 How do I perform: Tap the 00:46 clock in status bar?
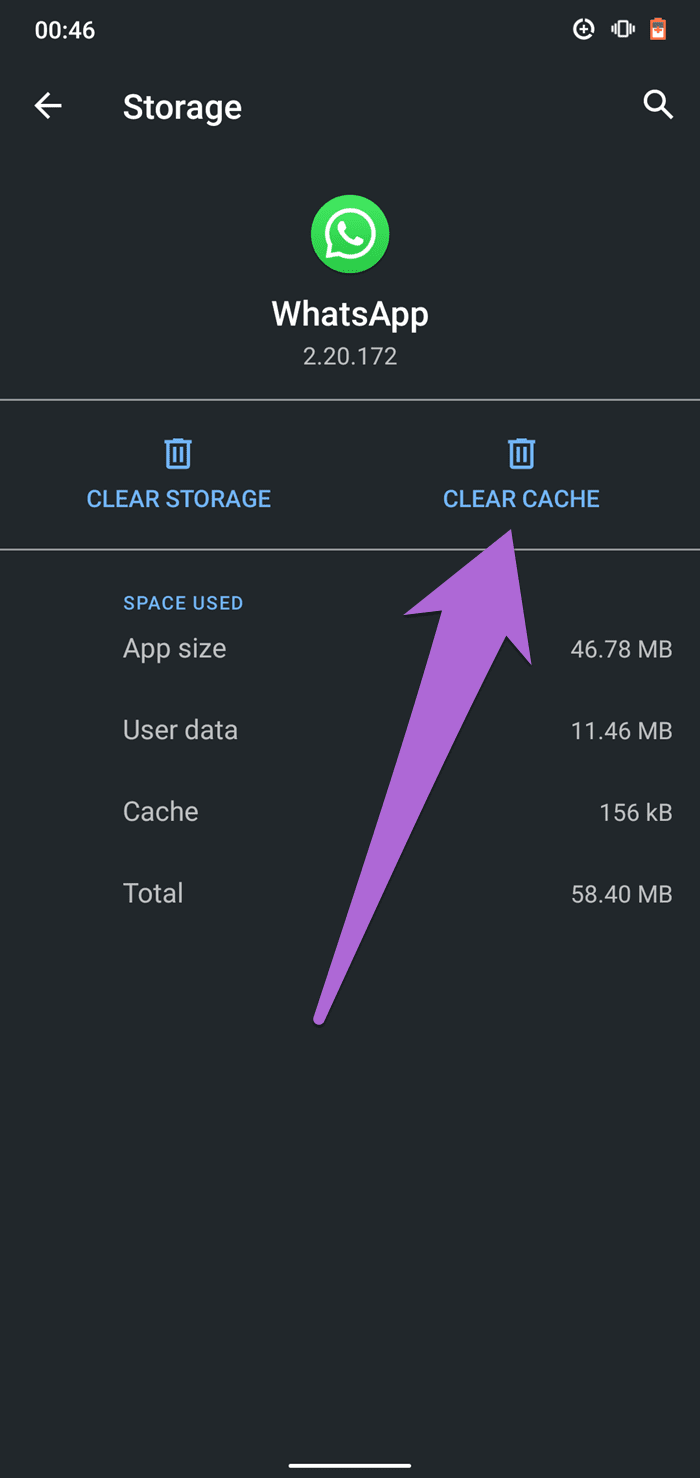(65, 30)
